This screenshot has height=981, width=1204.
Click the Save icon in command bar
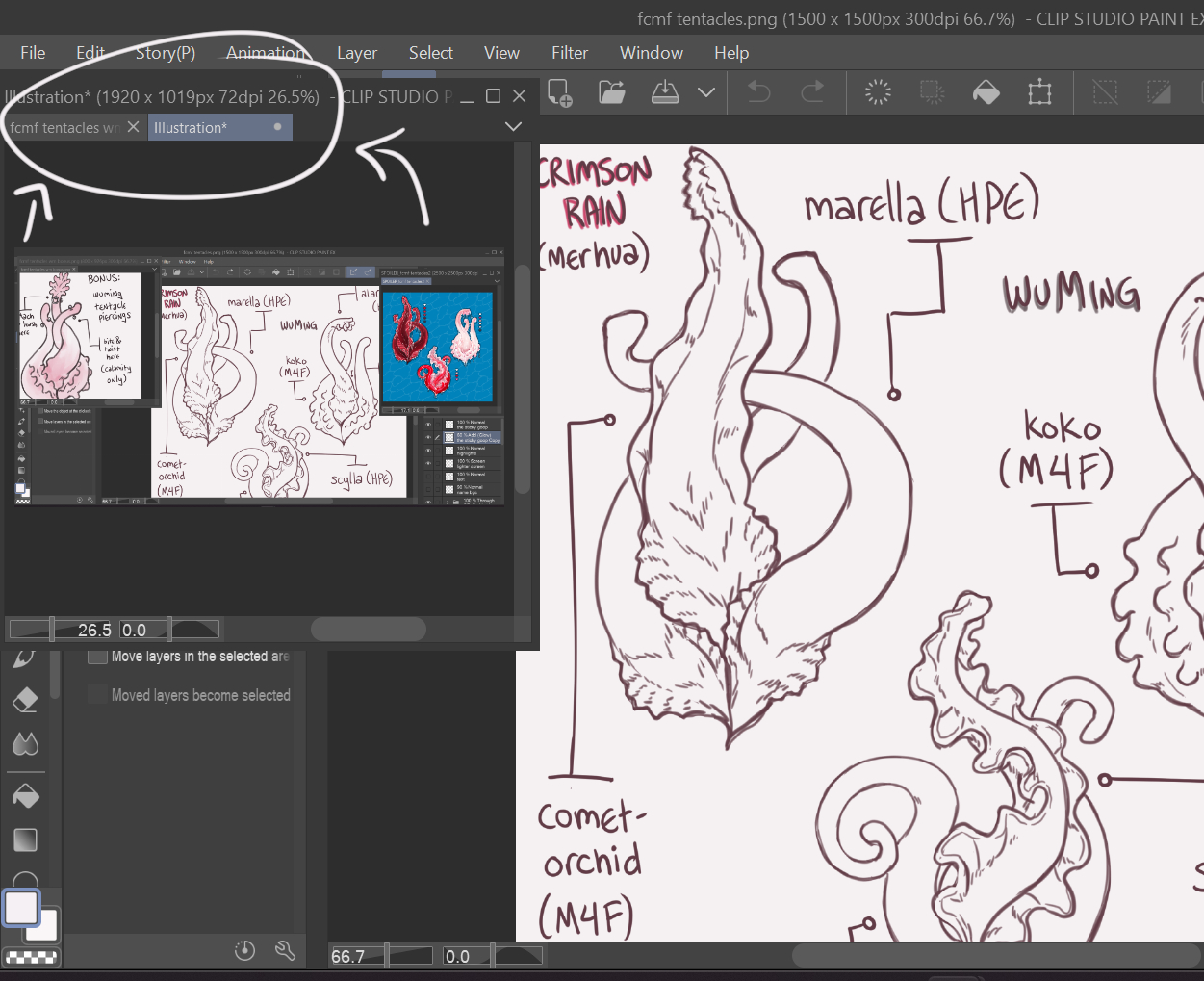tap(665, 92)
